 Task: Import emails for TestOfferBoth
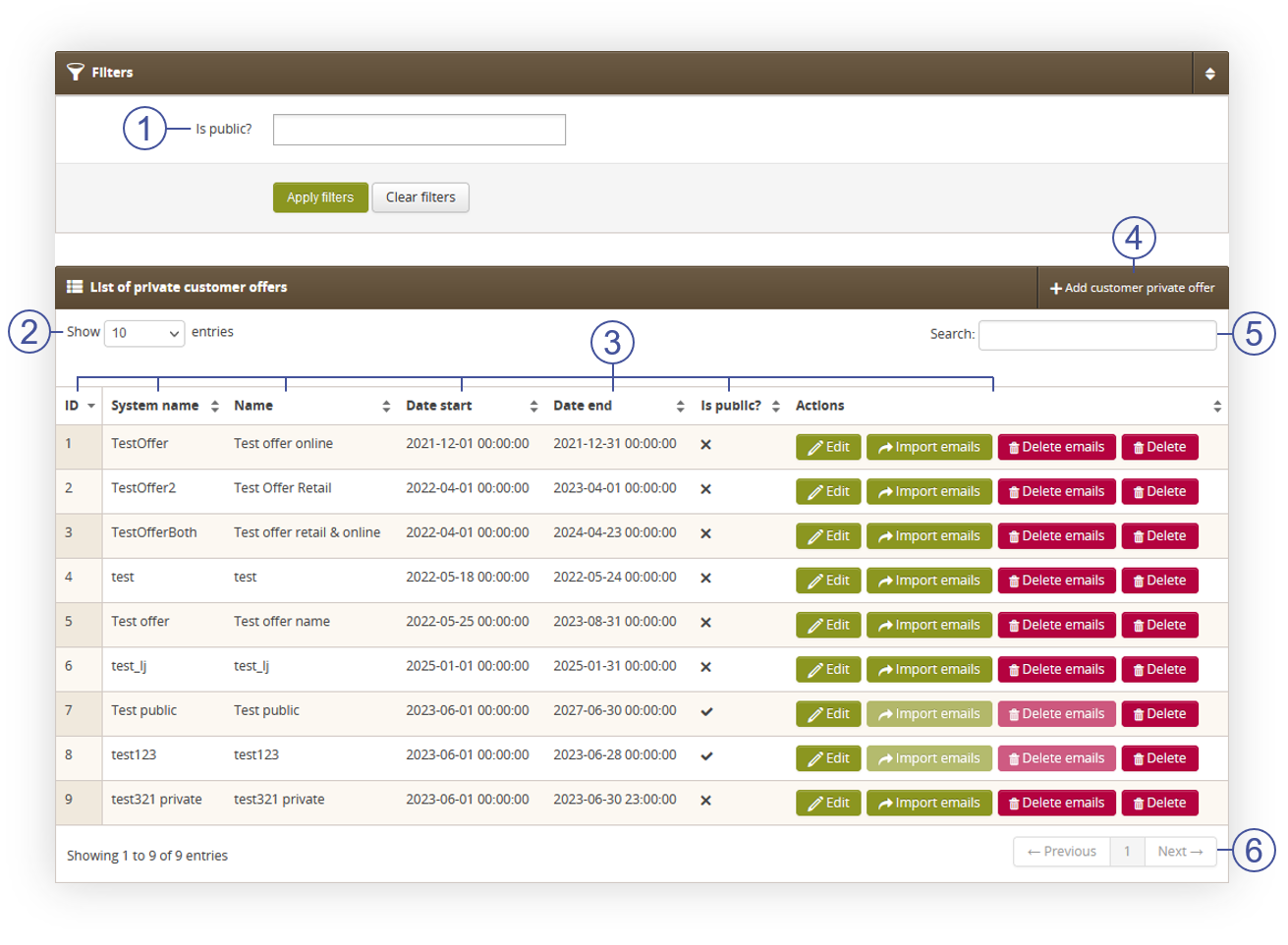click(929, 536)
